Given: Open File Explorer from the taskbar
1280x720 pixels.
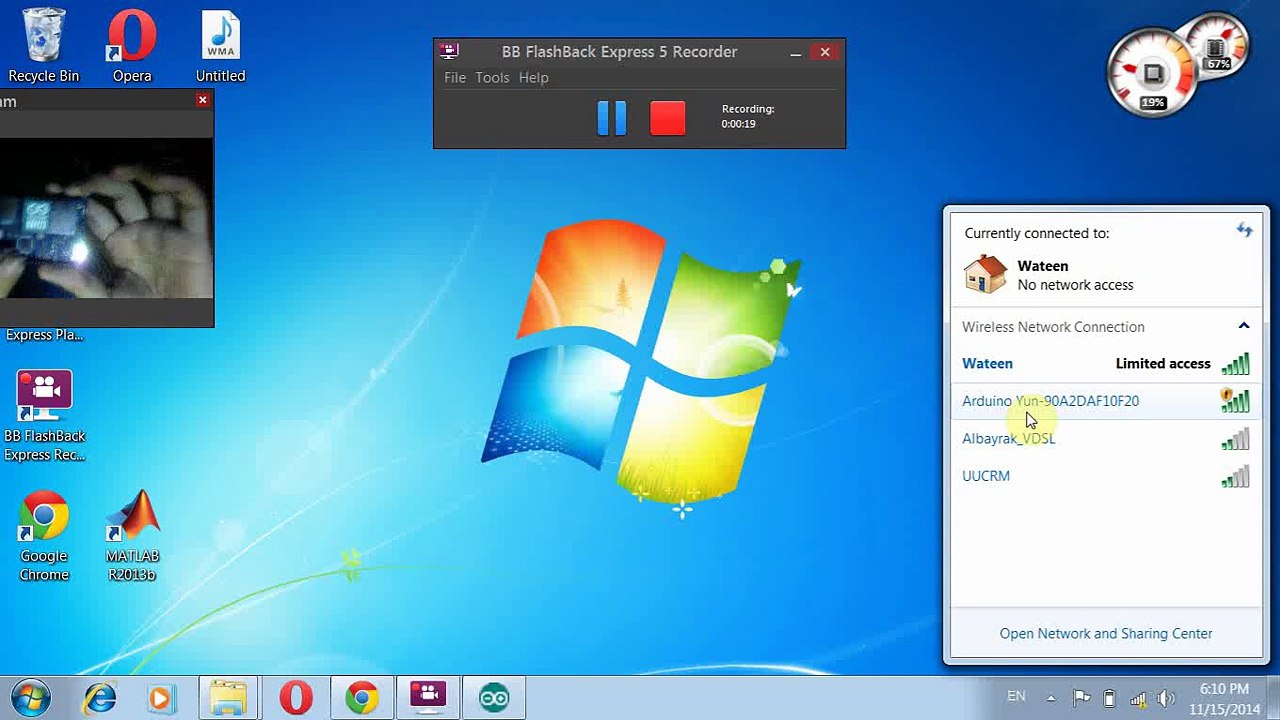Looking at the screenshot, I should click(x=228, y=697).
